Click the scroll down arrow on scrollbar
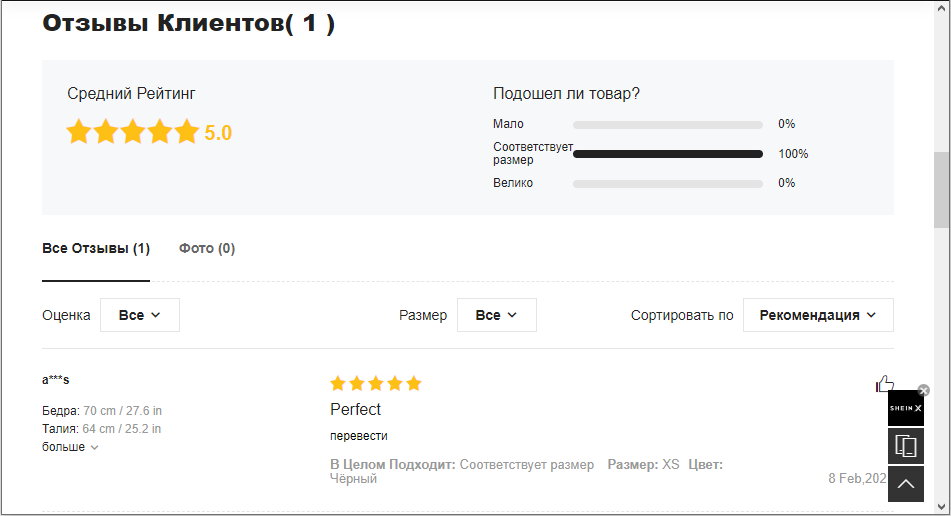The width and height of the screenshot is (951, 516). click(941, 506)
